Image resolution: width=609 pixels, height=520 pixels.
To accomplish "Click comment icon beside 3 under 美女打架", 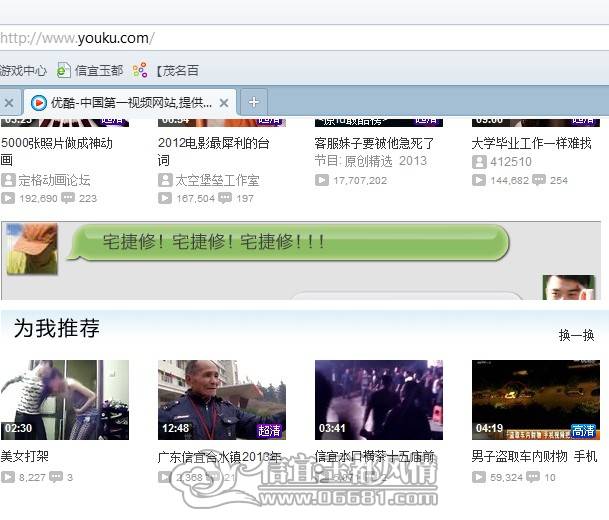I will (x=56, y=477).
